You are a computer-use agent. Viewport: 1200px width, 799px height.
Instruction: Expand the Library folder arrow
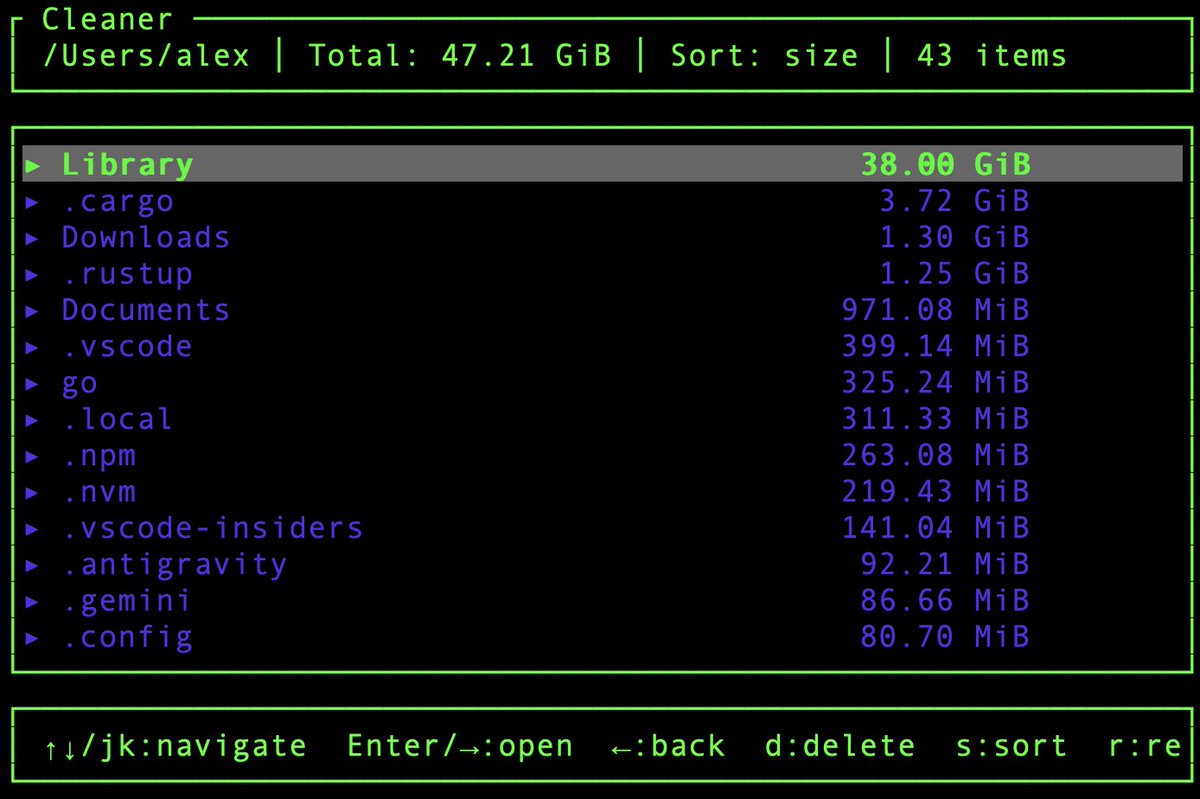(33, 164)
